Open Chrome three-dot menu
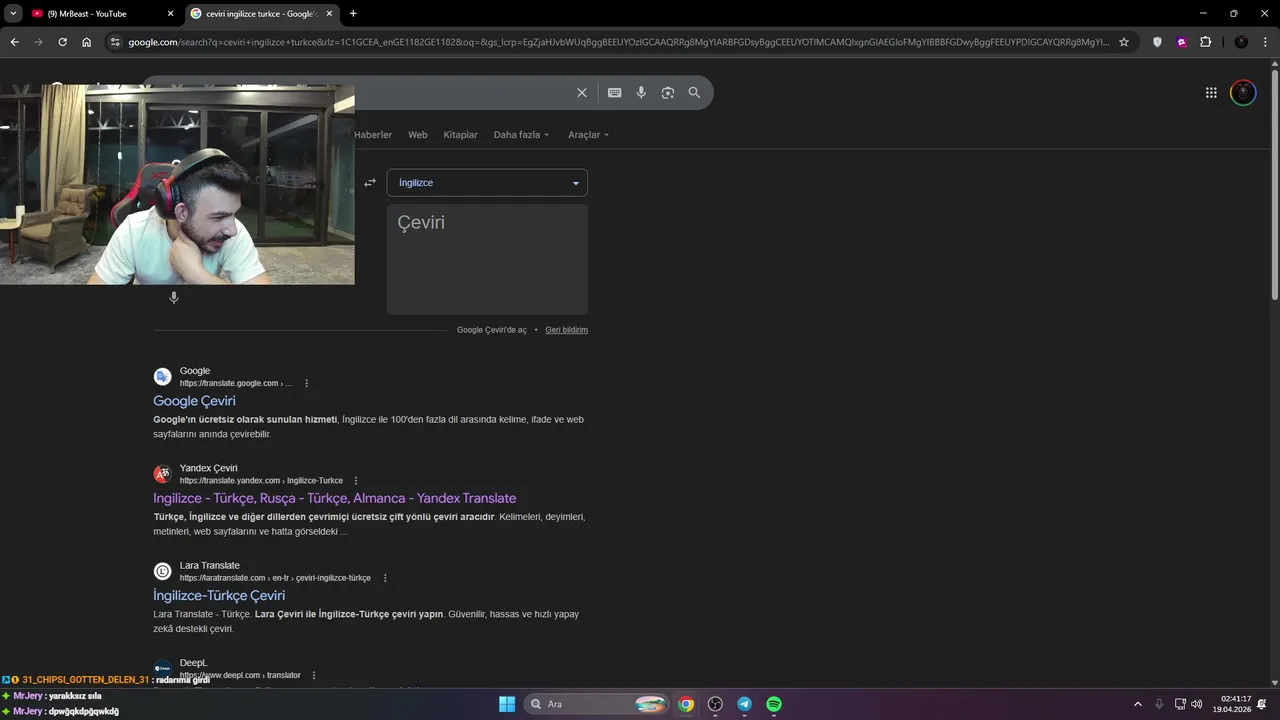The height and width of the screenshot is (720, 1280). coord(1265,42)
